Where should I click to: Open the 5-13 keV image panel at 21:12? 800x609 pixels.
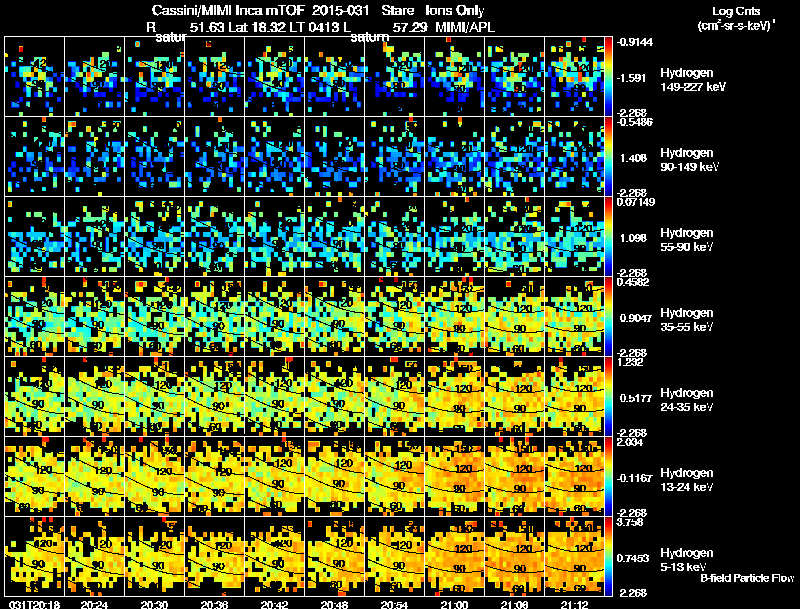point(574,556)
